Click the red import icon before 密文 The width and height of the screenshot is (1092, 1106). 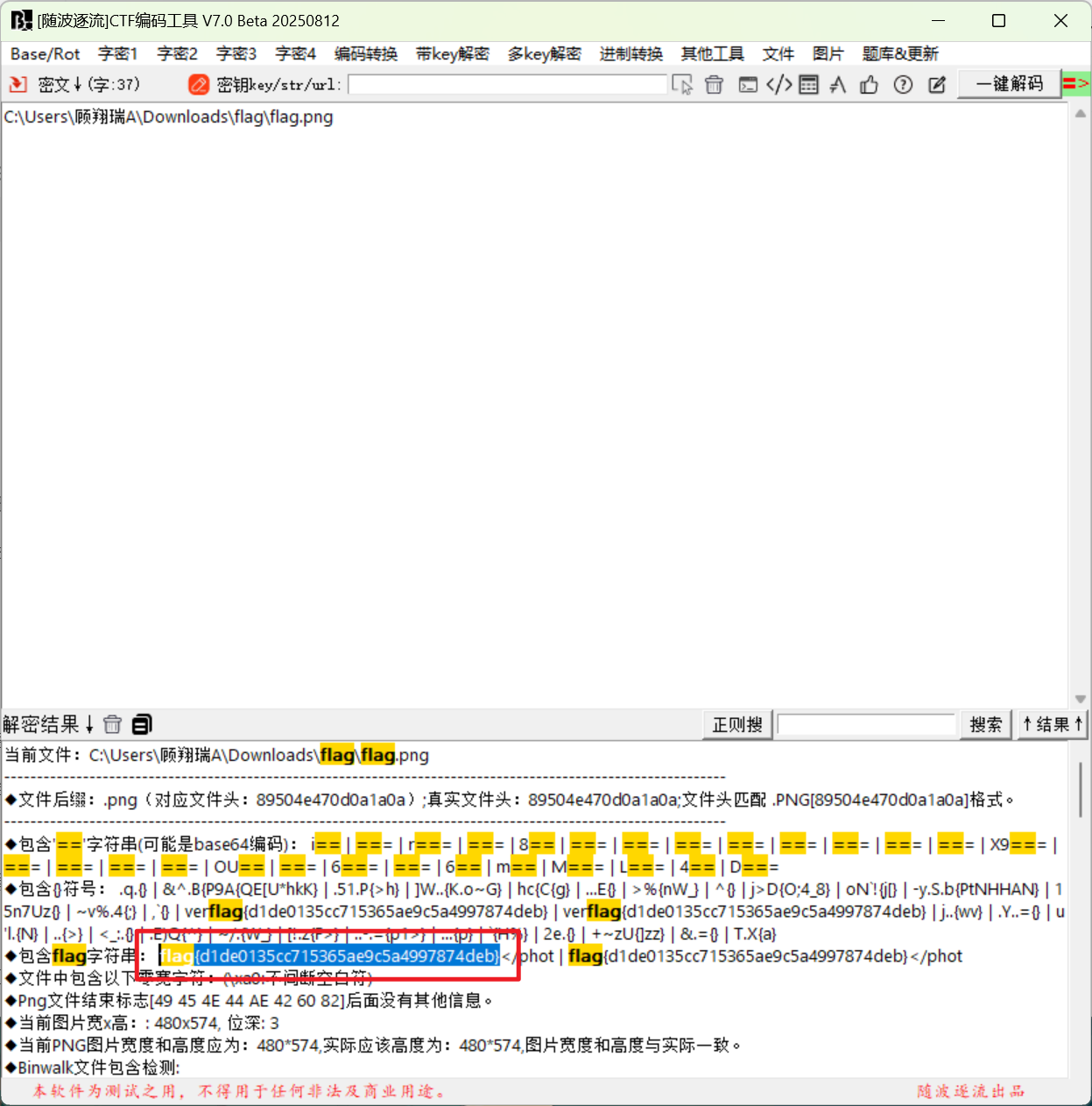click(x=18, y=85)
